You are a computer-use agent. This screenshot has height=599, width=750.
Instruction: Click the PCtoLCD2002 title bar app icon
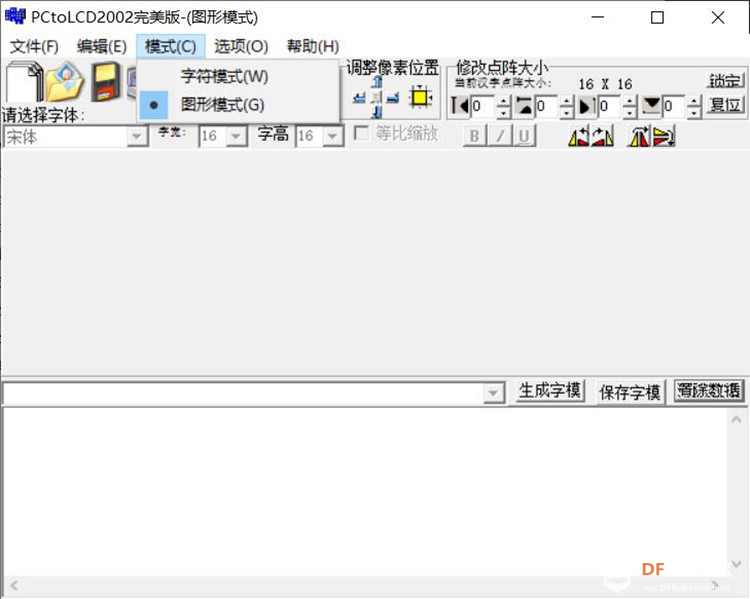point(15,17)
